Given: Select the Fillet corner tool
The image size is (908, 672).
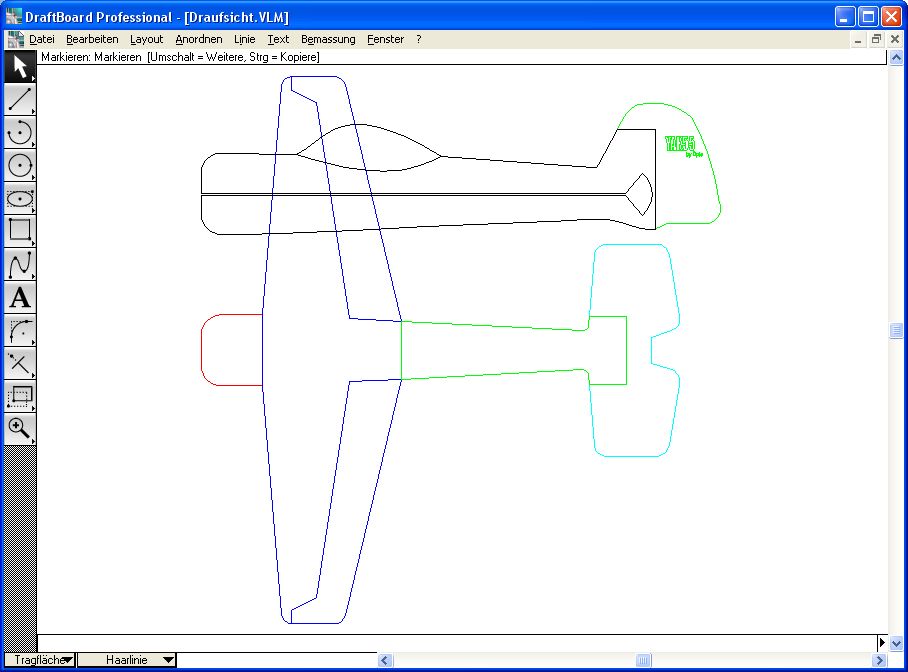Looking at the screenshot, I should point(20,331).
